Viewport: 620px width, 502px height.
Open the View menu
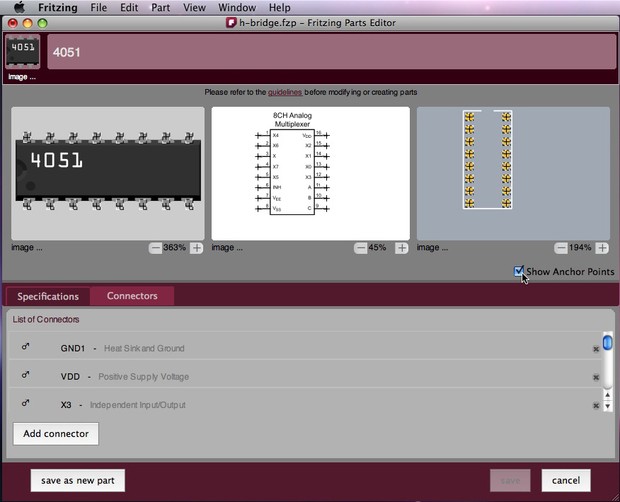(194, 8)
